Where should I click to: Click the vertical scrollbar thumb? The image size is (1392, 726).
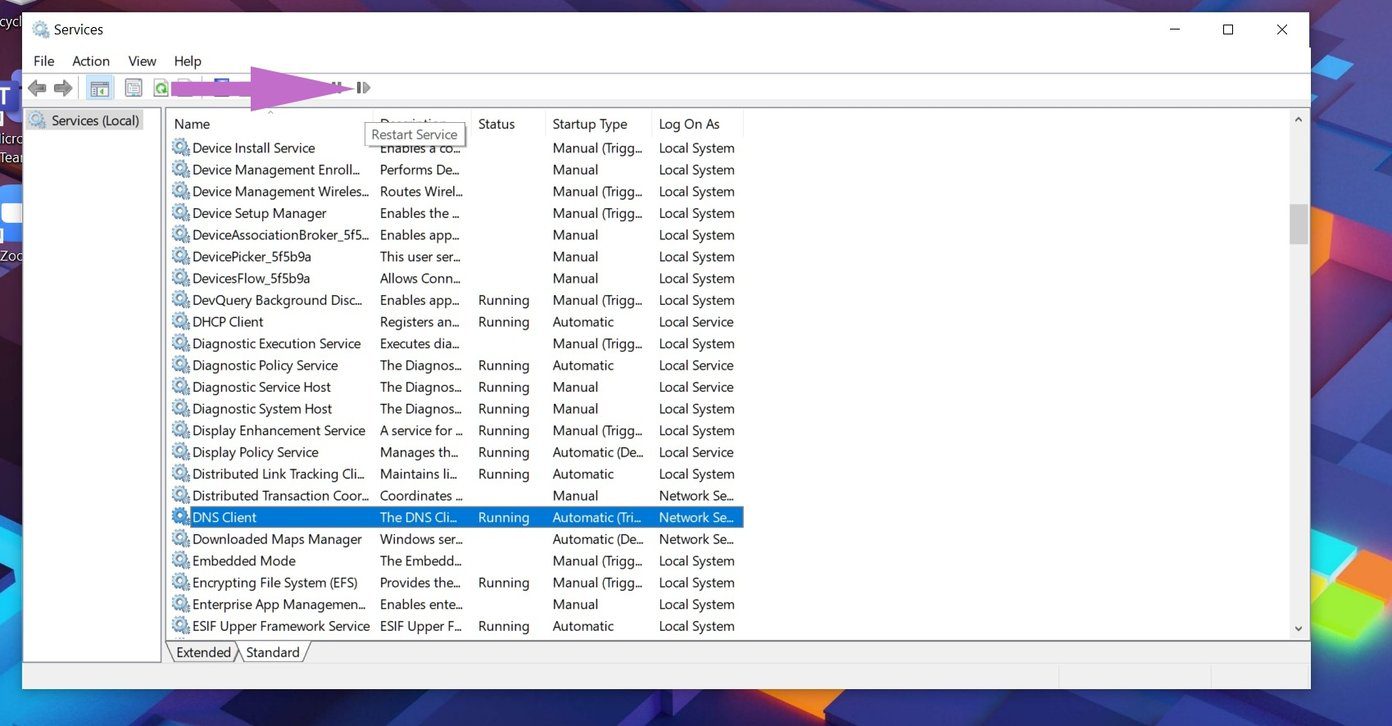(1298, 224)
